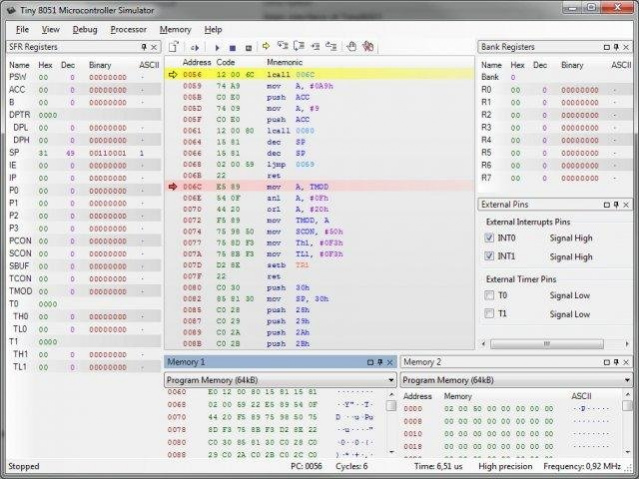The image size is (639, 479).
Task: Close the Memory 2 panel
Action: coord(626,362)
